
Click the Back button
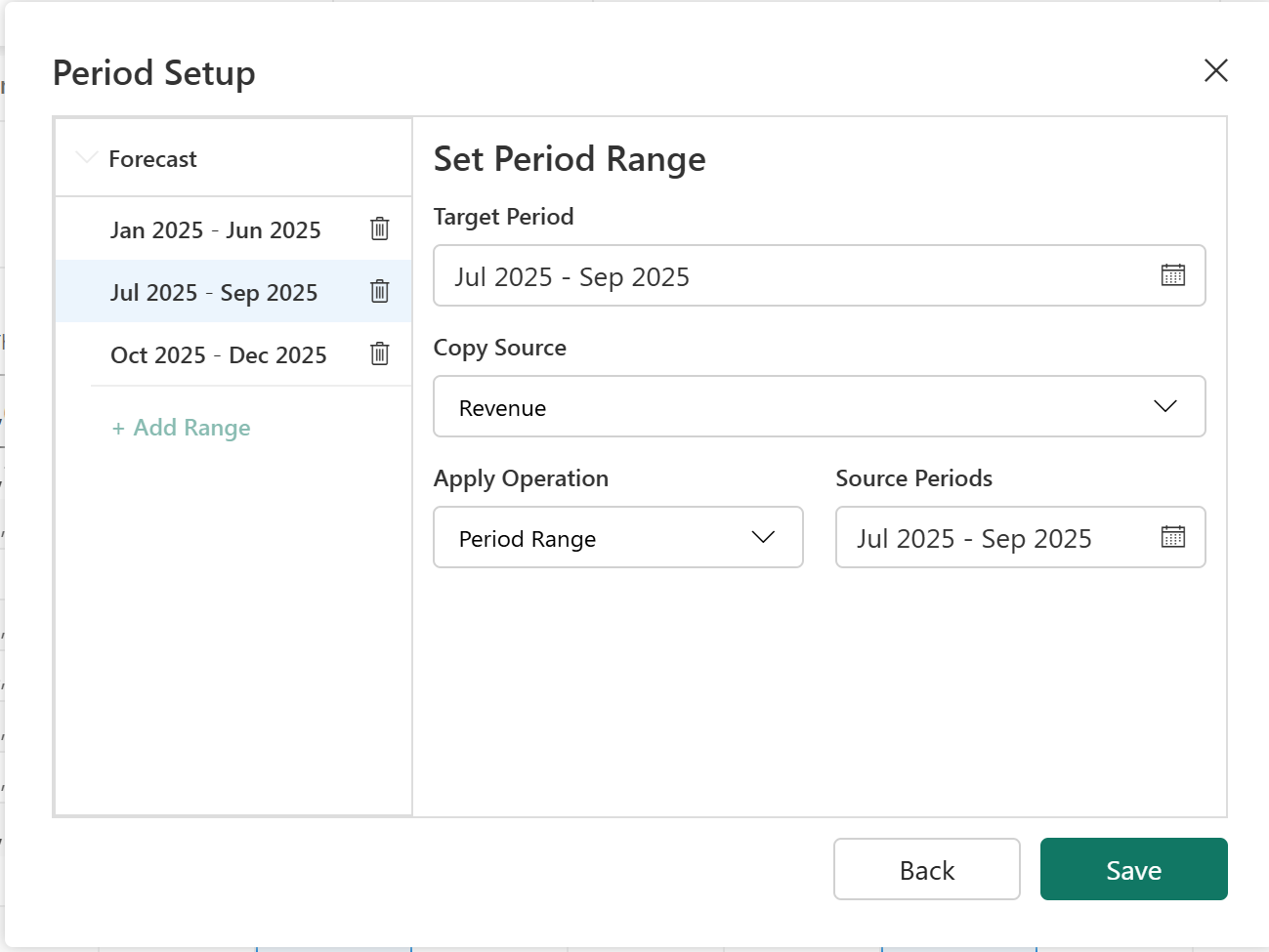click(x=926, y=869)
